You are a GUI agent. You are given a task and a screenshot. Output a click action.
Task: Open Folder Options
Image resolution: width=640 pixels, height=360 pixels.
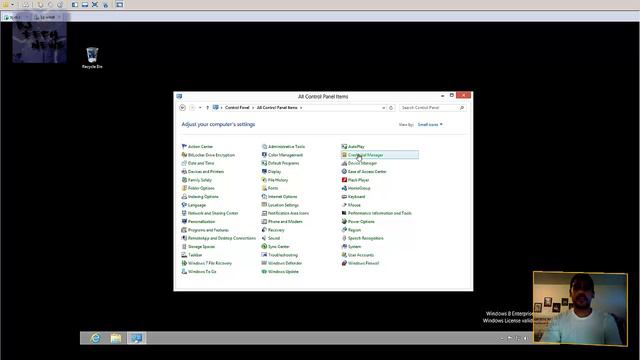tap(198, 188)
